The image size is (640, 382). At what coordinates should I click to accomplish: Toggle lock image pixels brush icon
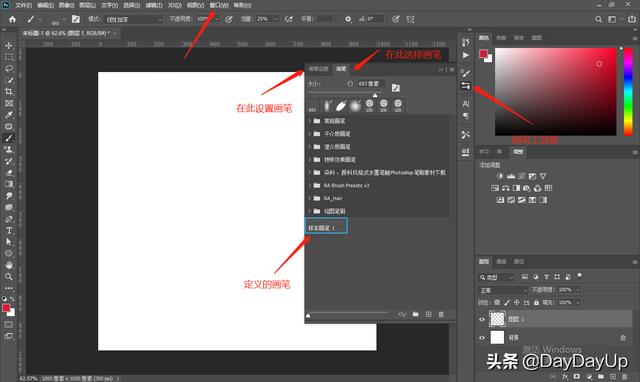pyautogui.click(x=507, y=302)
